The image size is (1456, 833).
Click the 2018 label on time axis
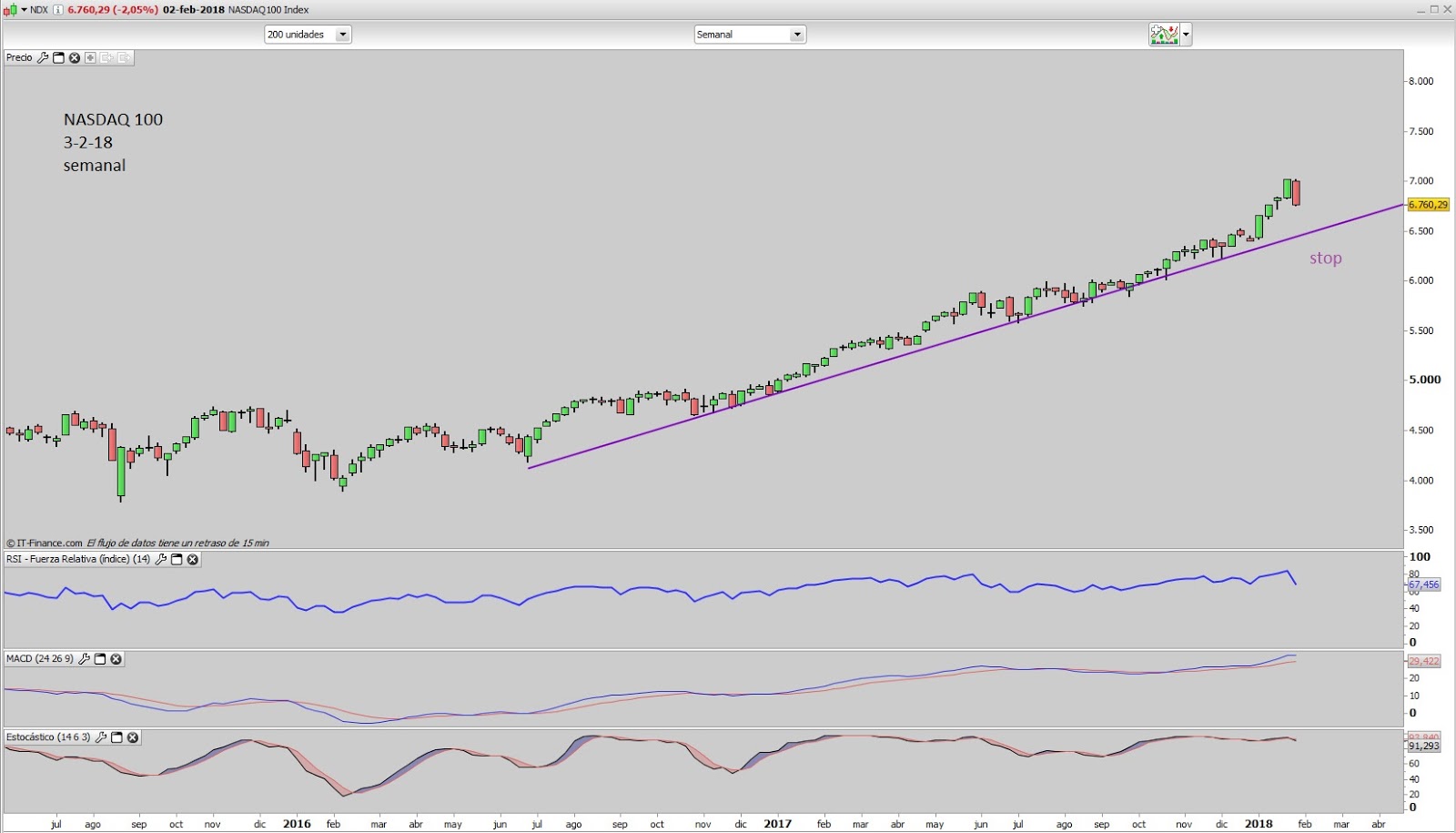point(1259,824)
